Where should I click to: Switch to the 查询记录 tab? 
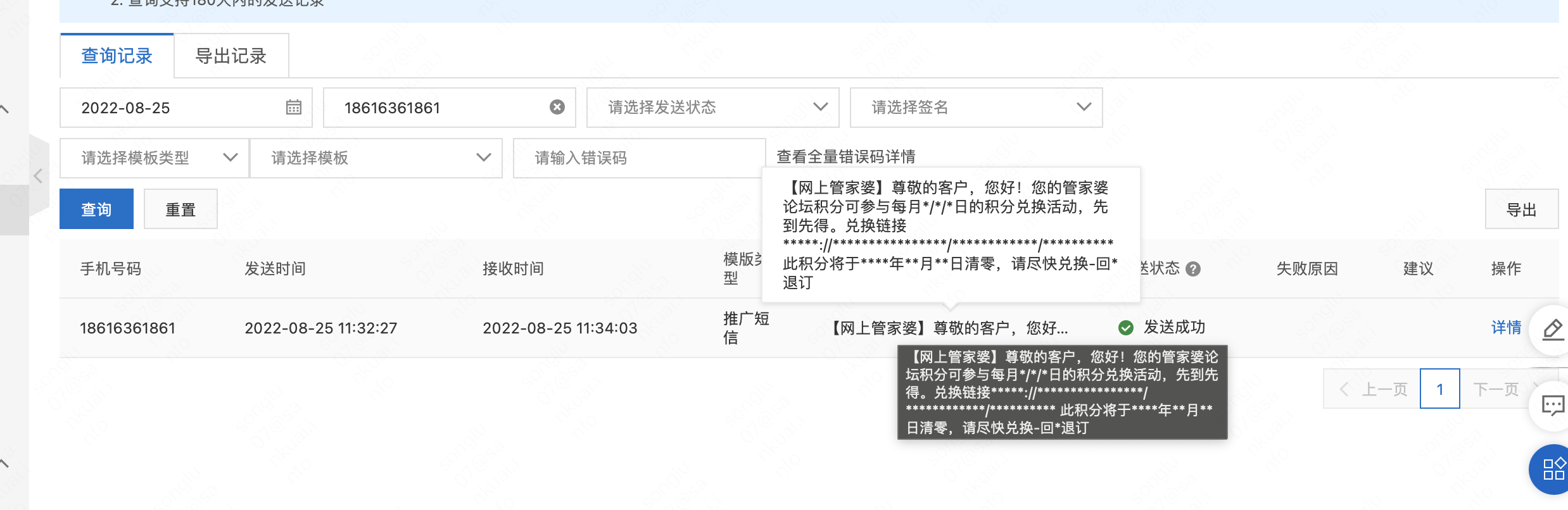(x=117, y=56)
